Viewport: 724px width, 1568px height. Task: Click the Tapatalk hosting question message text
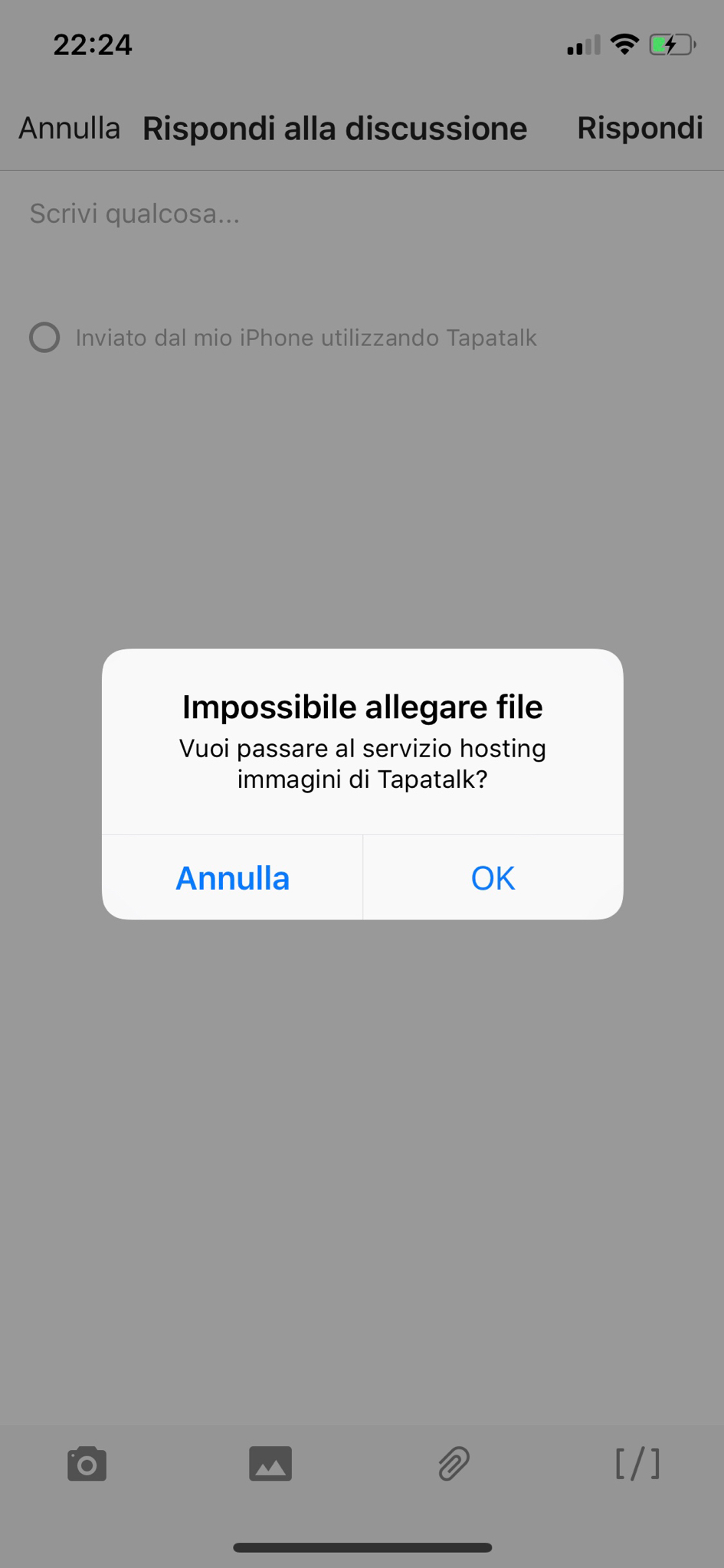tap(362, 763)
